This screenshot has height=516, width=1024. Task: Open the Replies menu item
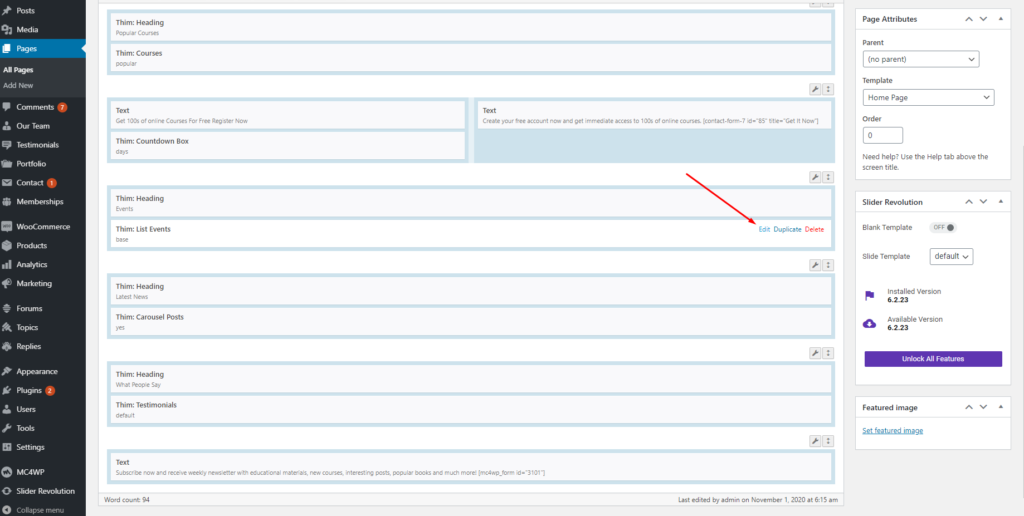tap(42, 346)
